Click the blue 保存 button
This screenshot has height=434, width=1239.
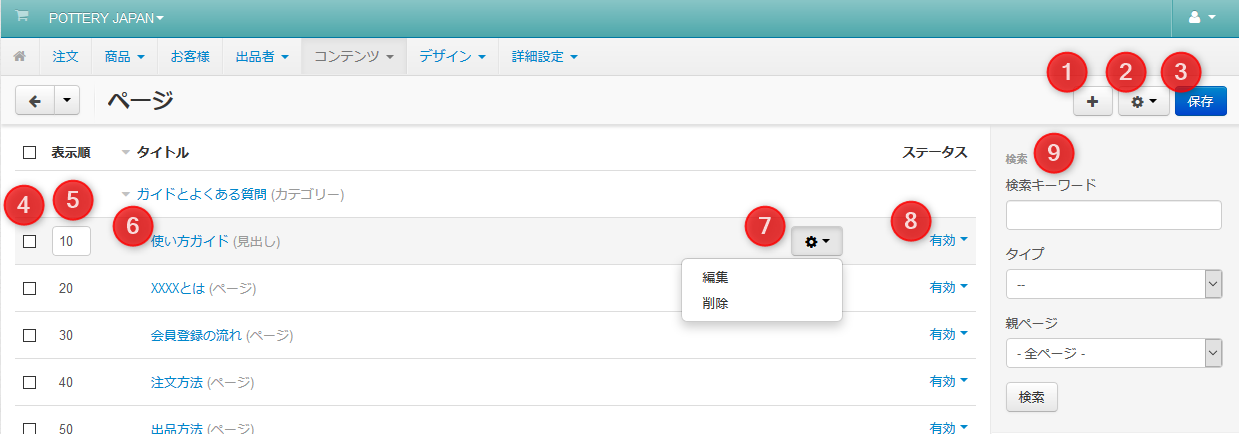[1200, 101]
